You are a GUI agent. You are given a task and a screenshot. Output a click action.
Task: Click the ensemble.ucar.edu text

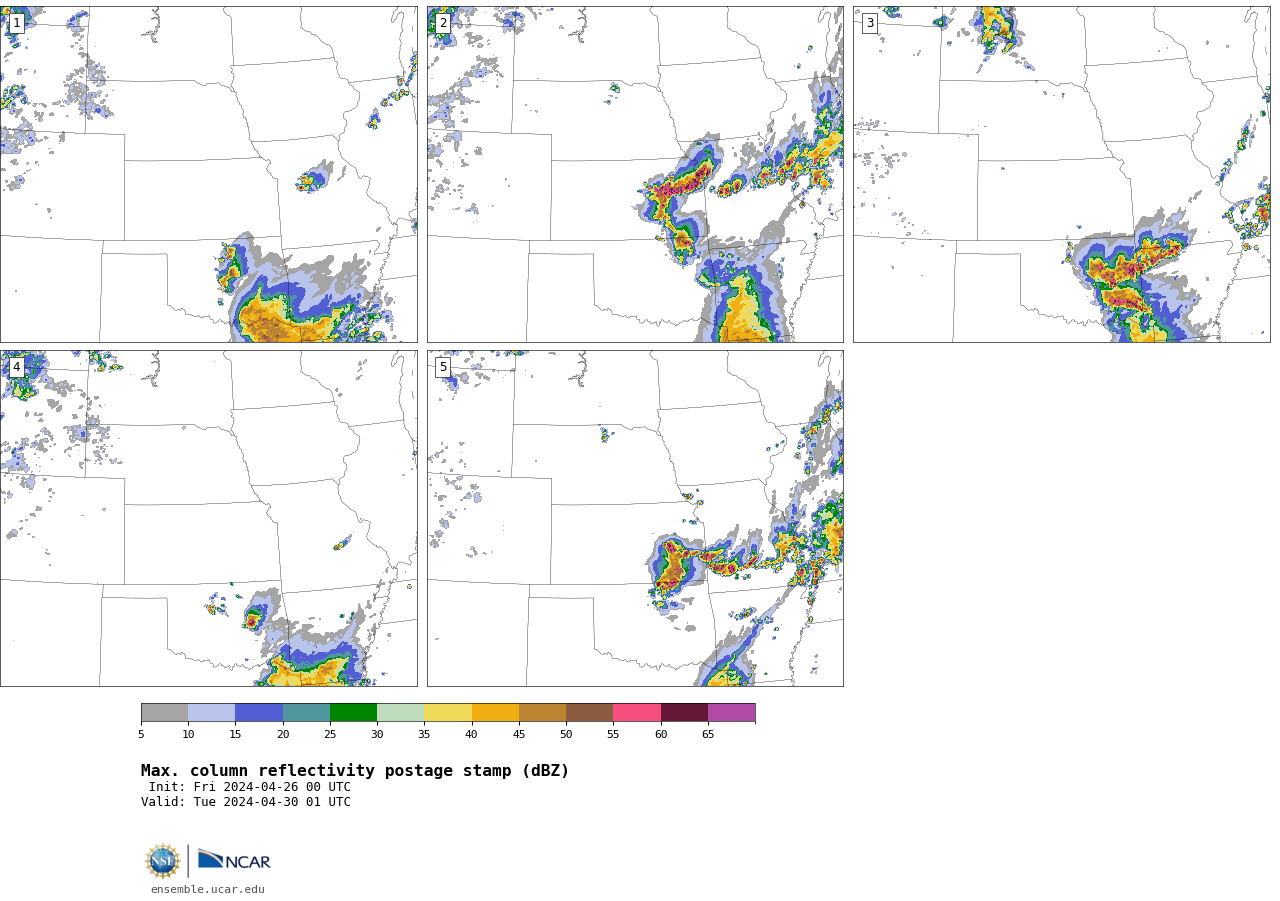pyautogui.click(x=208, y=889)
